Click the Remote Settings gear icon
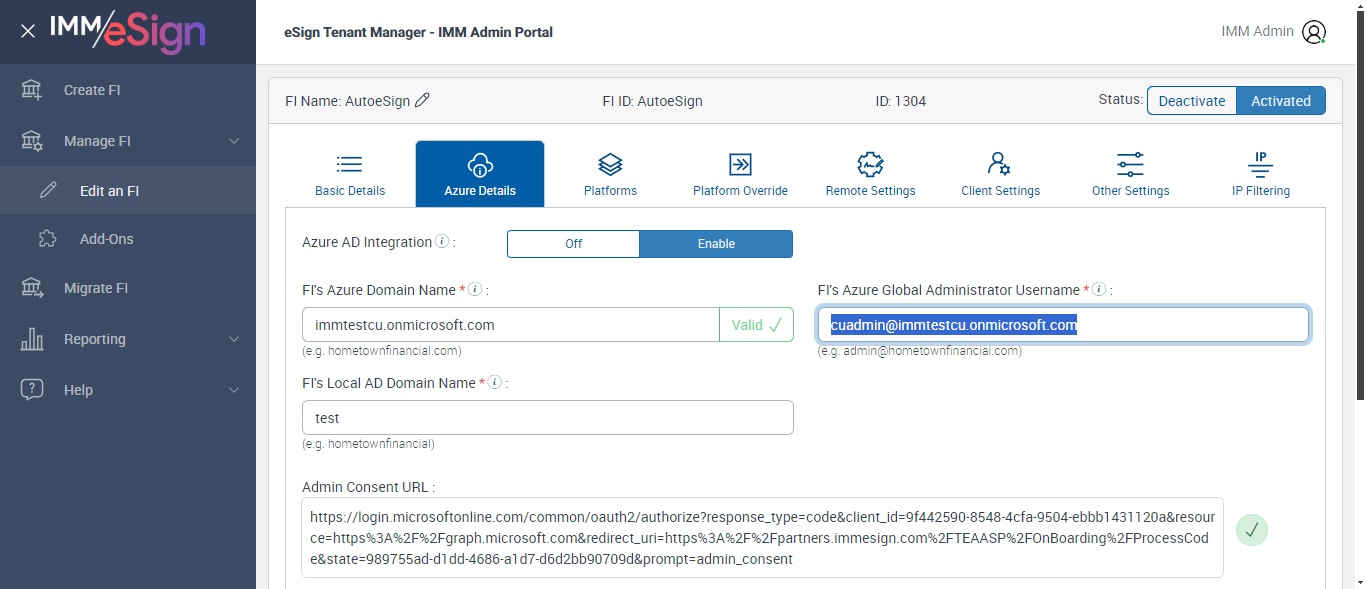 pos(870,164)
